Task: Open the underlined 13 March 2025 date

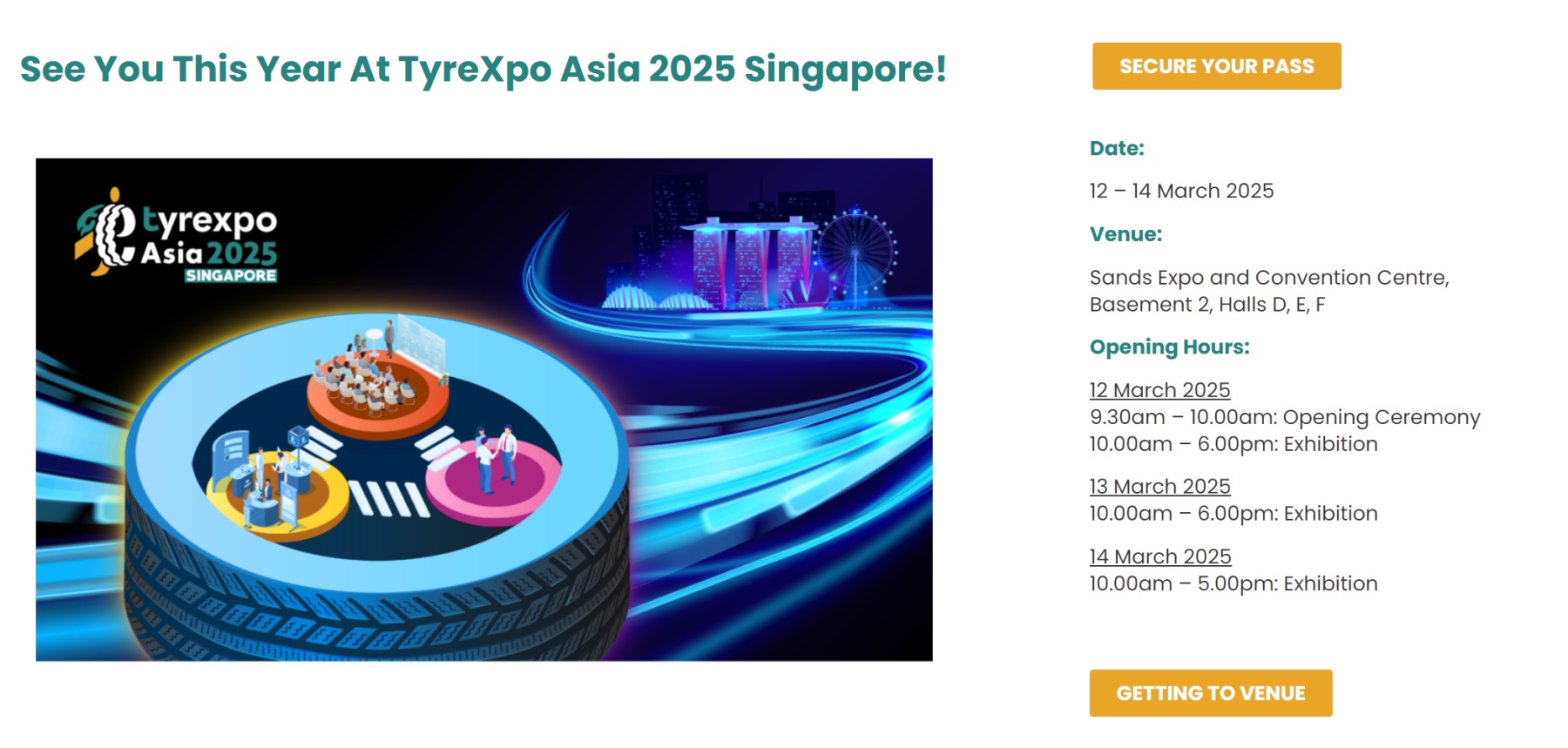Action: 1159,486
